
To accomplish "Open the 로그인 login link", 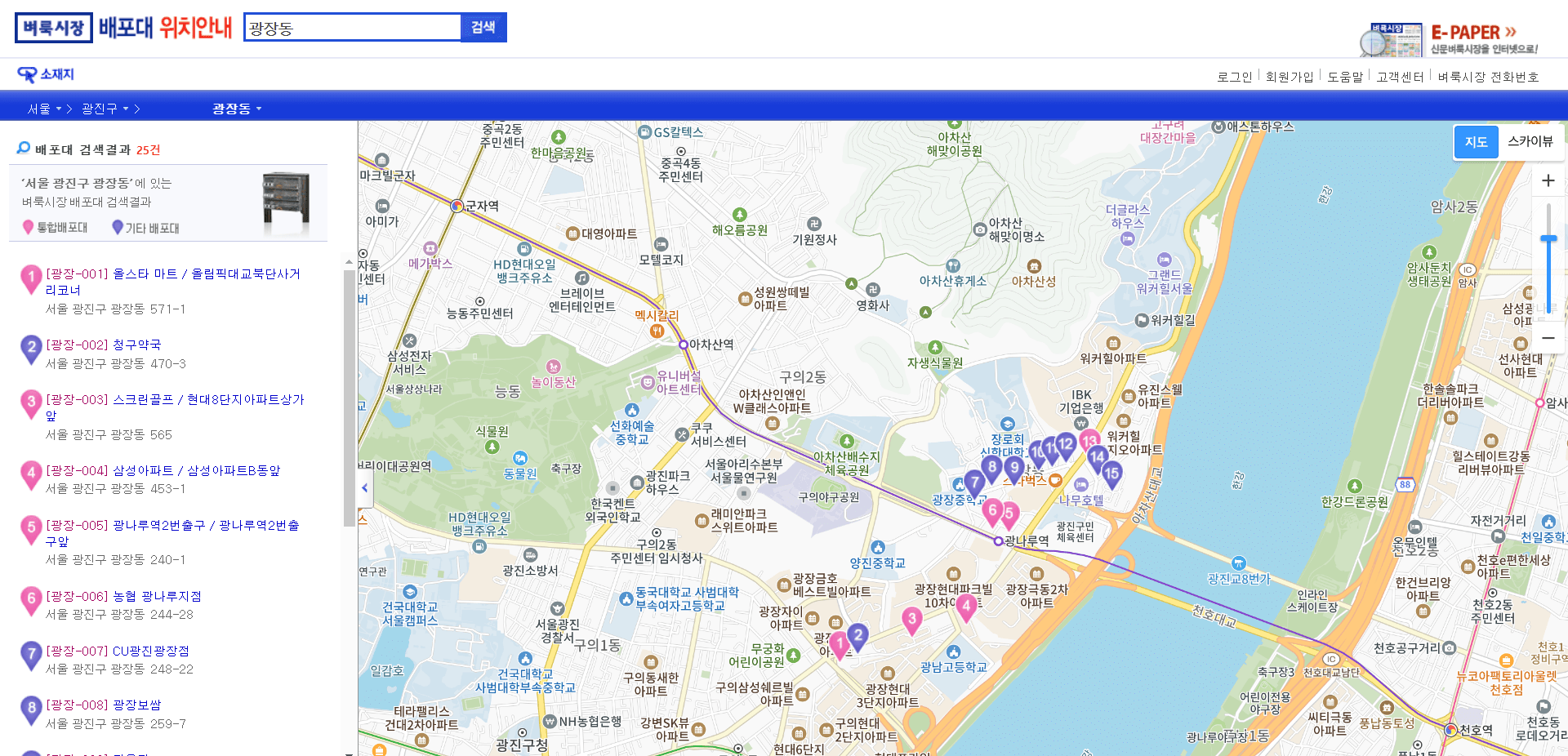I will [x=1236, y=76].
